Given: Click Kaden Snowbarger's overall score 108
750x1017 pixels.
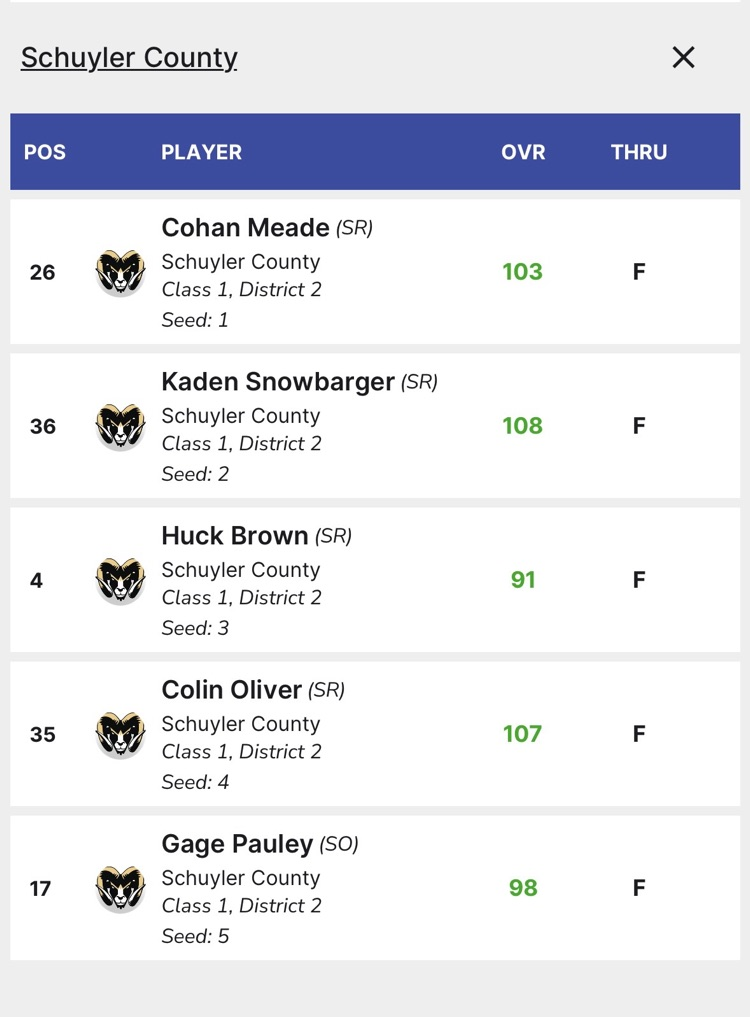Looking at the screenshot, I should tap(522, 426).
